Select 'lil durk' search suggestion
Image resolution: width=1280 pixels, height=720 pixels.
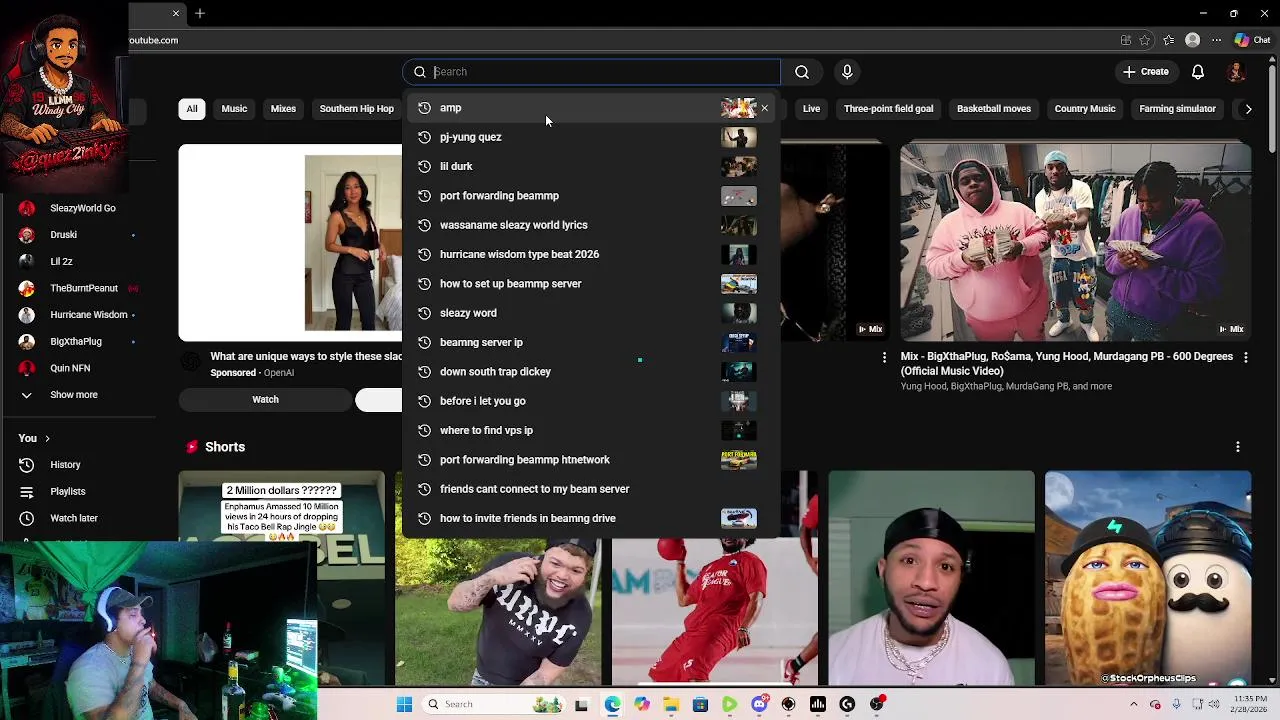point(591,166)
